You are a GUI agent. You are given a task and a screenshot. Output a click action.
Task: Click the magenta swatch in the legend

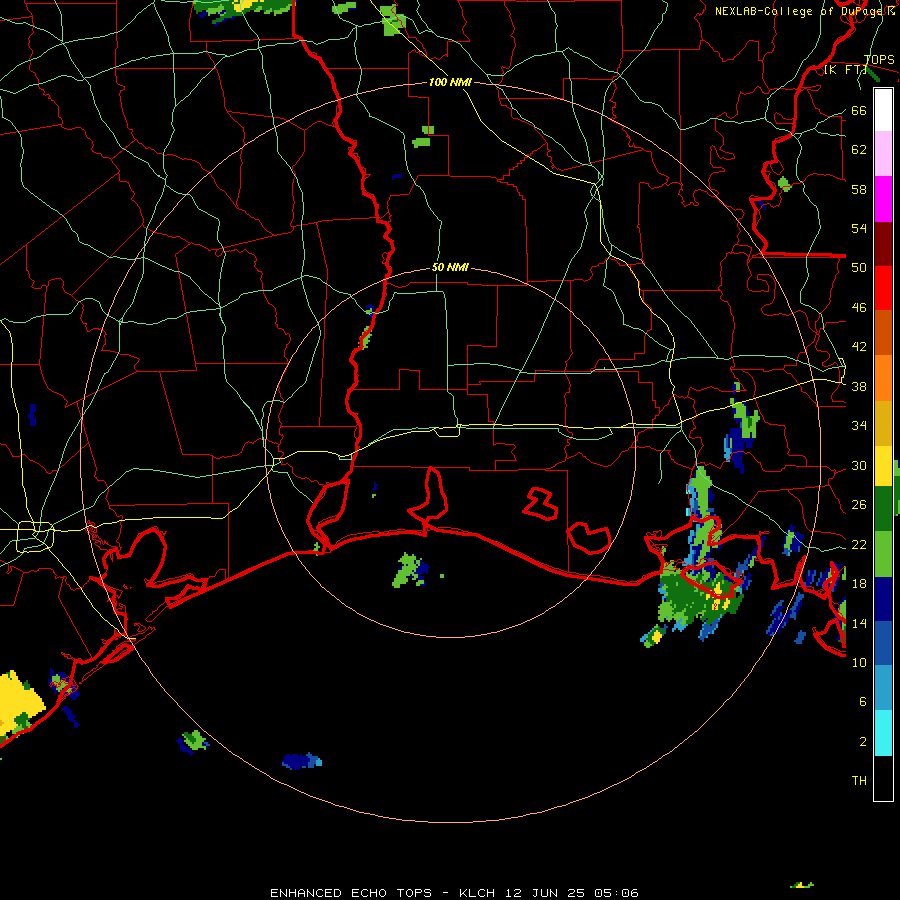pyautogui.click(x=883, y=199)
